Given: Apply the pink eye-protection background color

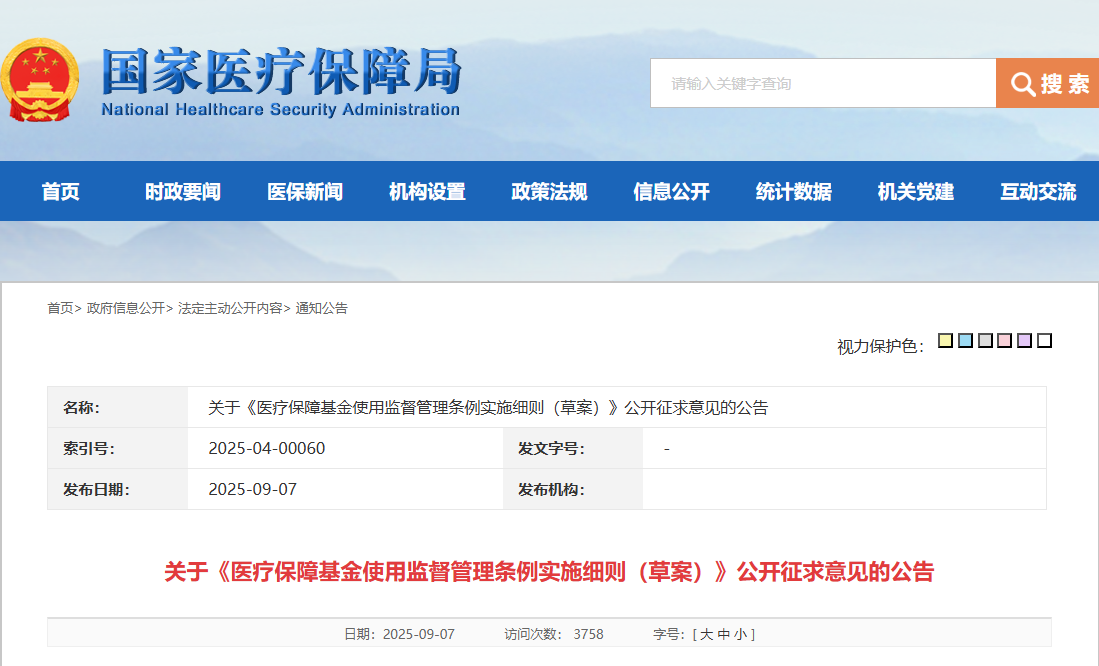Looking at the screenshot, I should [x=1005, y=341].
